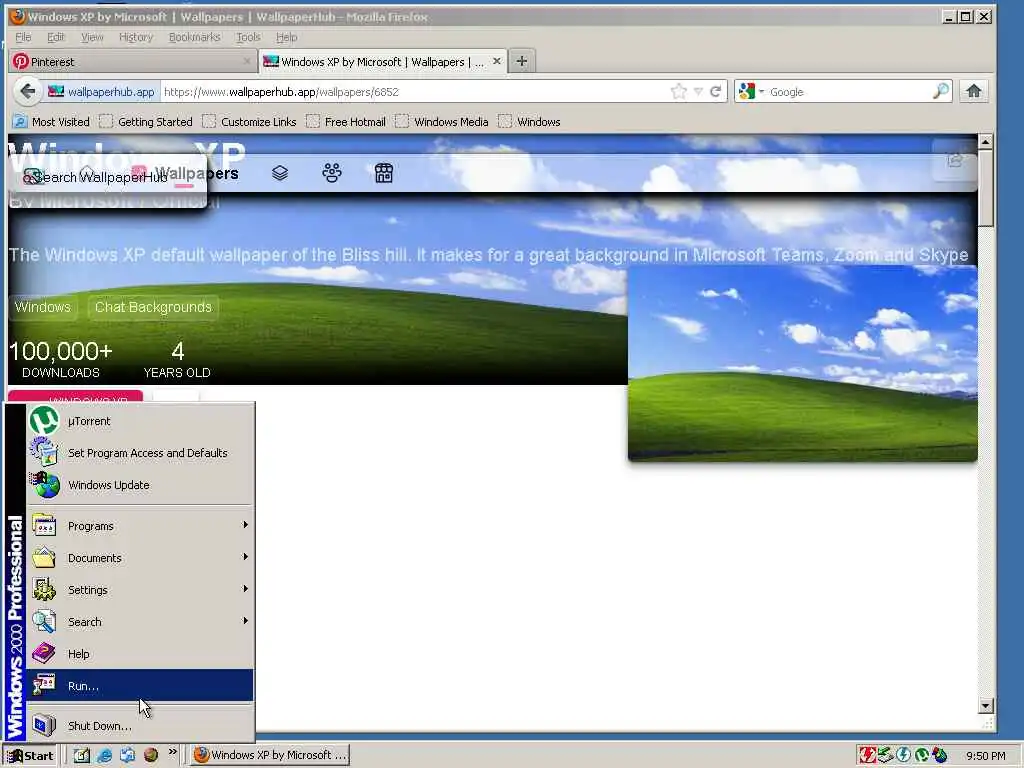Click search magnifier icon in search bar
This screenshot has width=1024, height=768.
pyautogui.click(x=940, y=91)
